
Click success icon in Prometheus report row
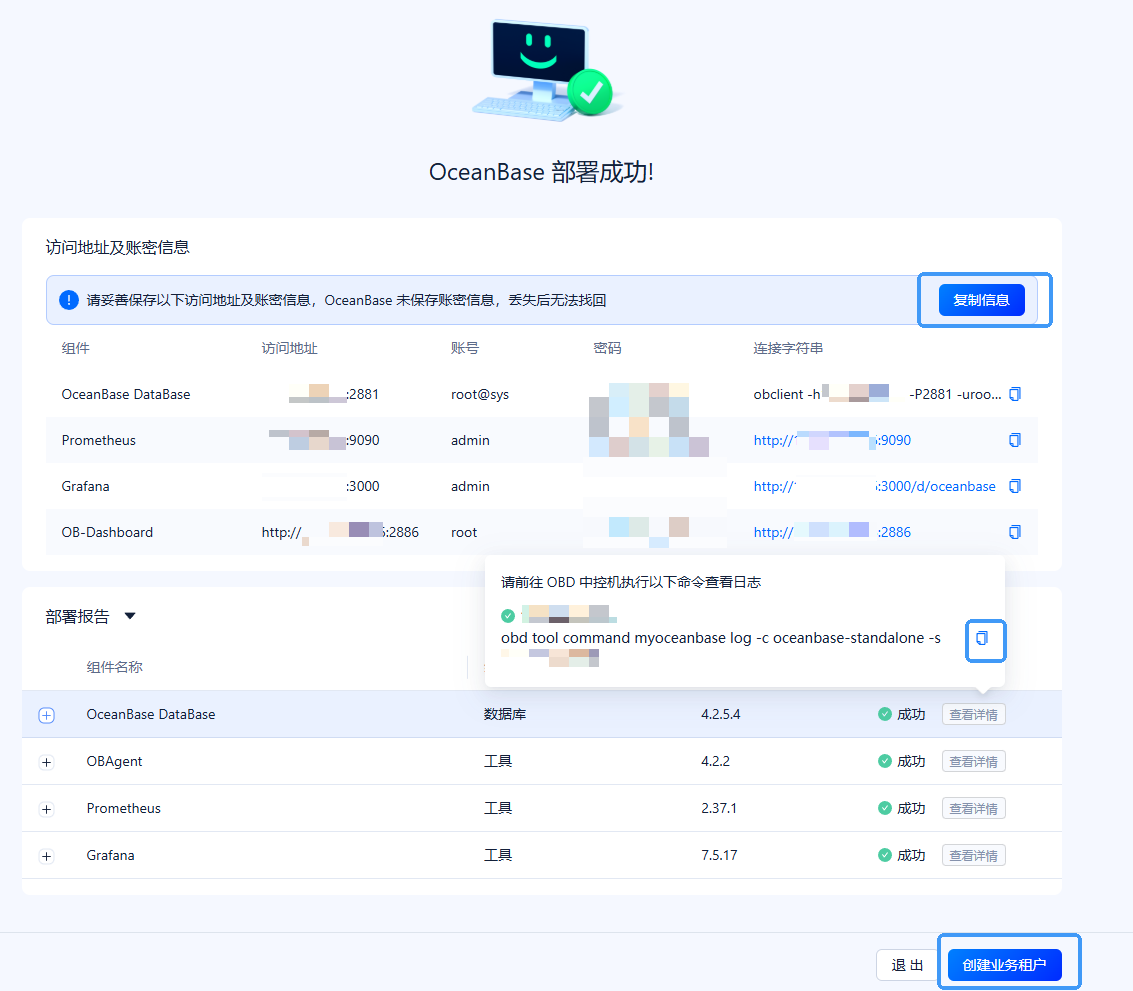[x=884, y=808]
